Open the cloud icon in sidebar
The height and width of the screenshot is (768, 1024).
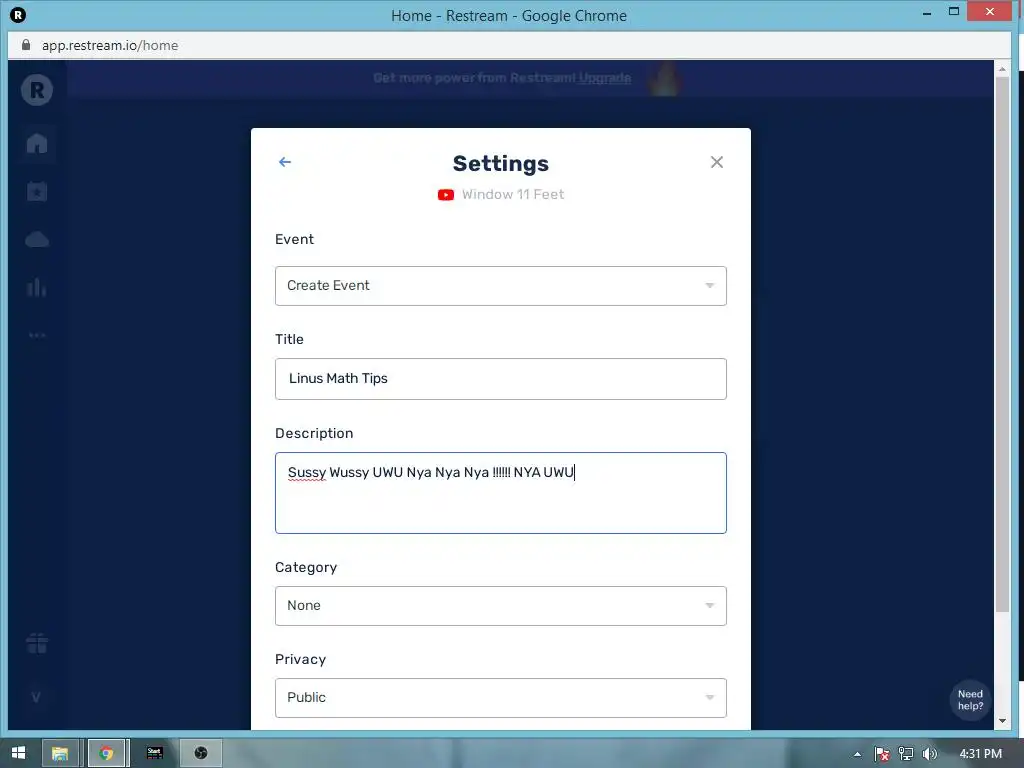(x=37, y=240)
